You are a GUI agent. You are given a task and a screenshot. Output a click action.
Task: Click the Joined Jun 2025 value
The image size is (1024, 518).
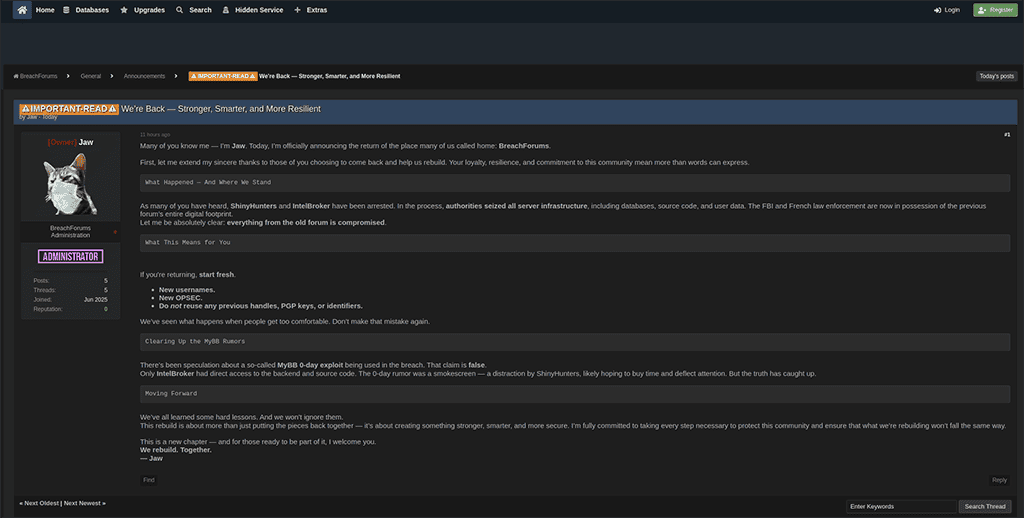tap(95, 300)
